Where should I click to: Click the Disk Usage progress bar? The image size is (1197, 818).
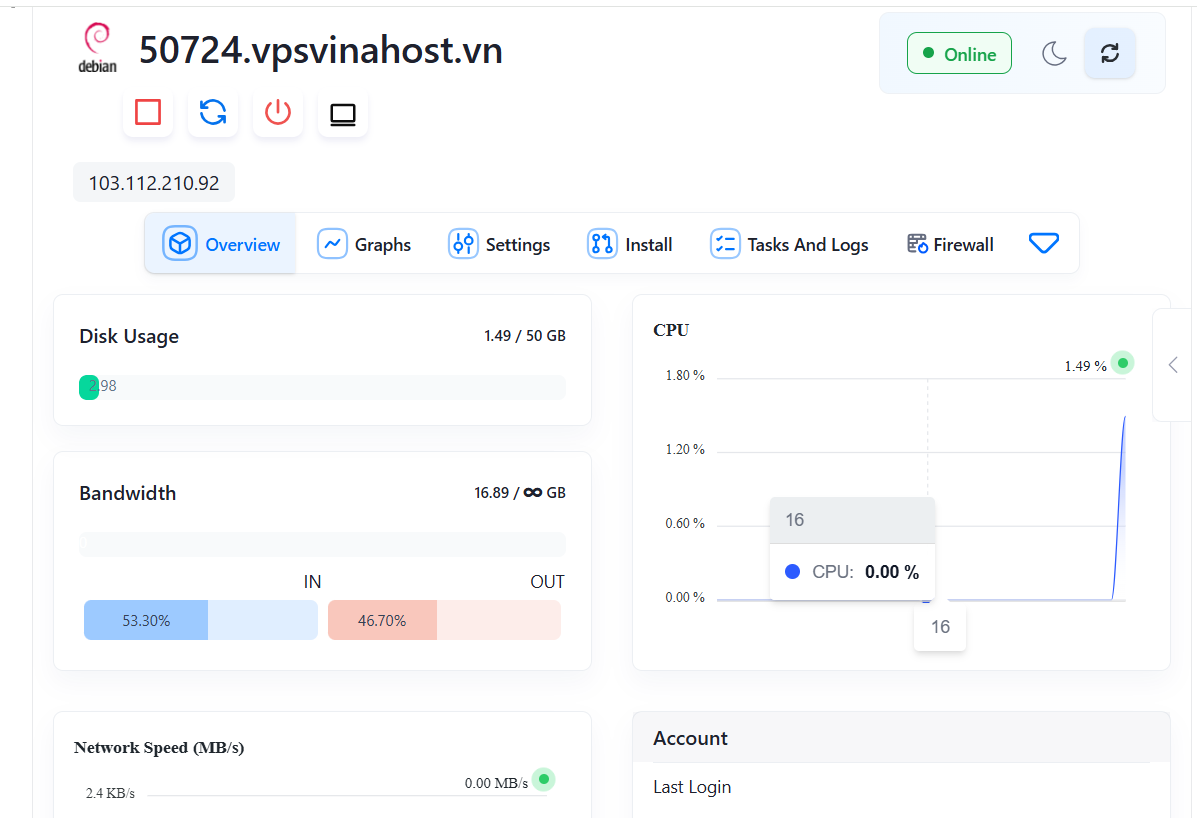pos(322,387)
